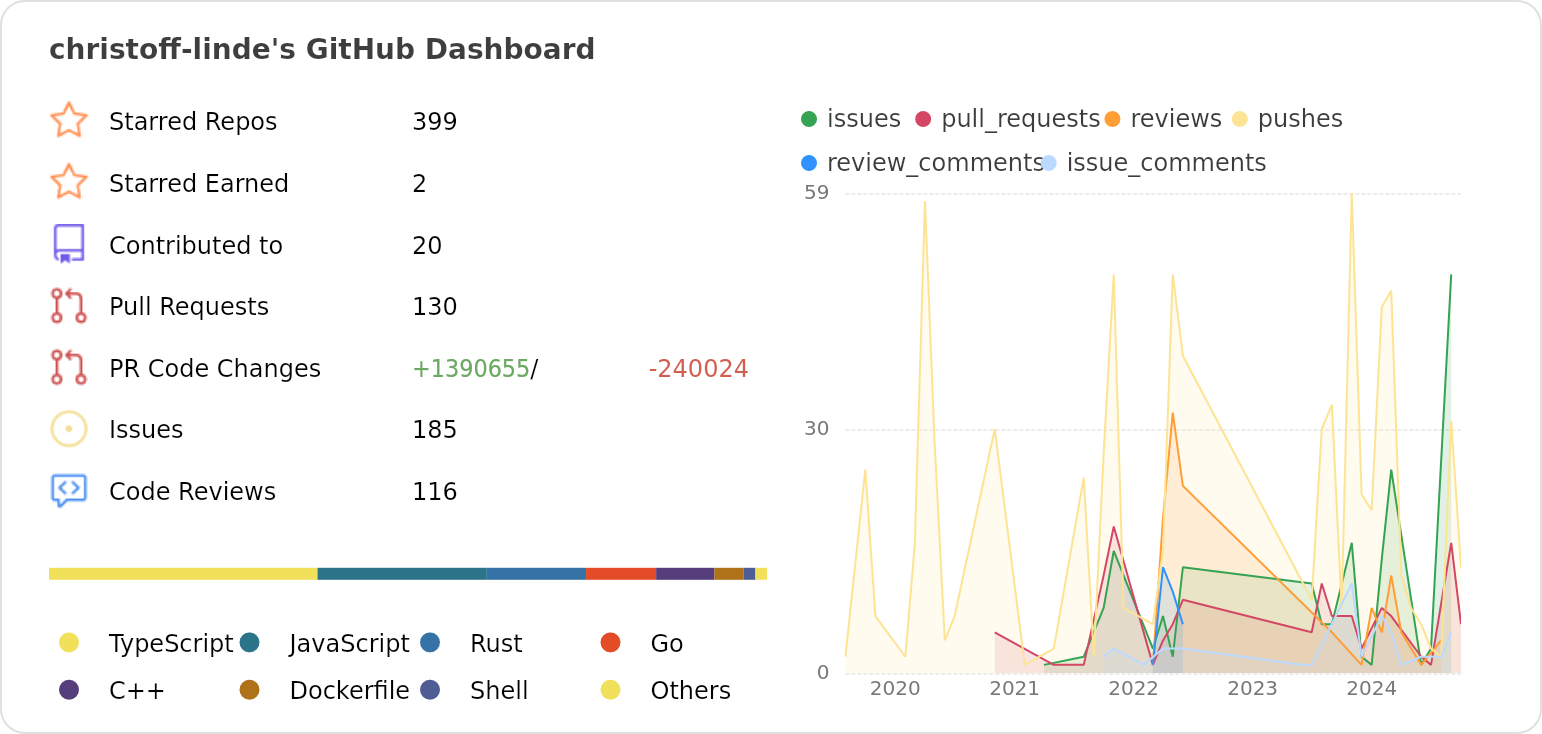The width and height of the screenshot is (1542, 734).
Task: Toggle the reviews legend dot
Action: pyautogui.click(x=1112, y=119)
